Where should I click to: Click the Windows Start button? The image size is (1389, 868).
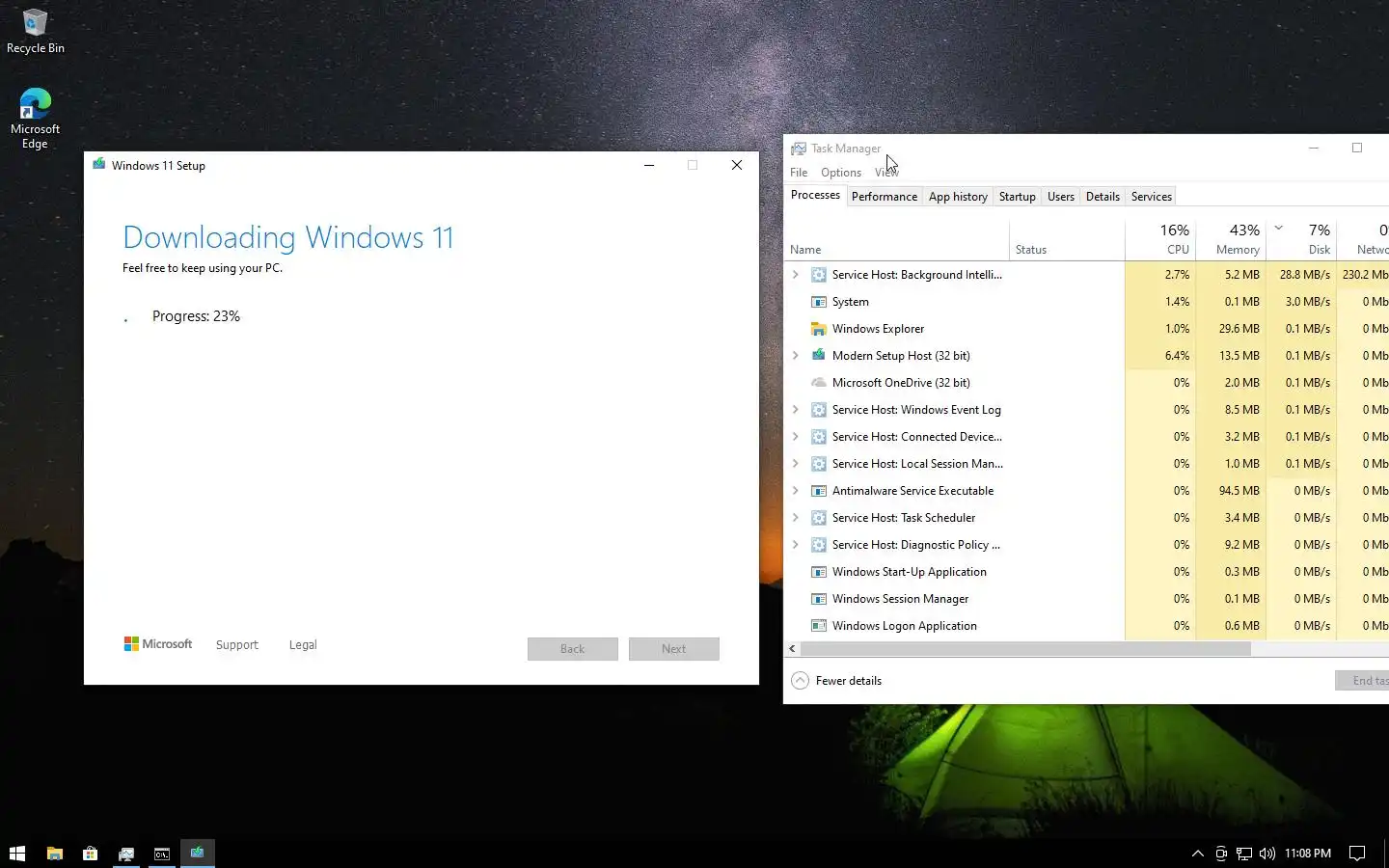(16, 853)
